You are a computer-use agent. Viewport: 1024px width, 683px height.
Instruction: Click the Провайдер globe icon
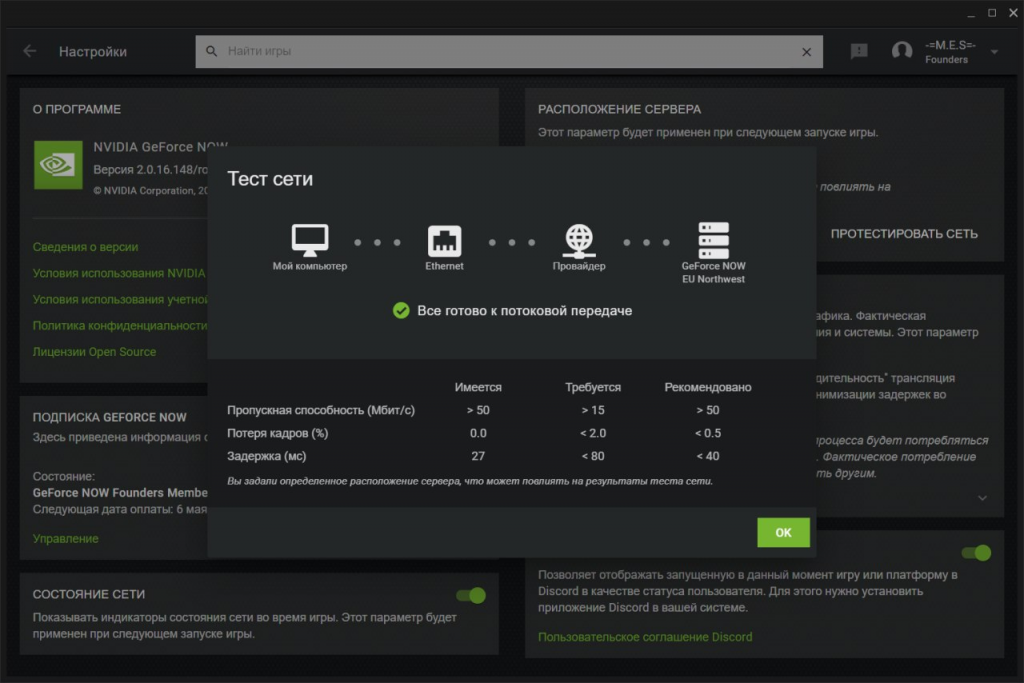tap(579, 240)
